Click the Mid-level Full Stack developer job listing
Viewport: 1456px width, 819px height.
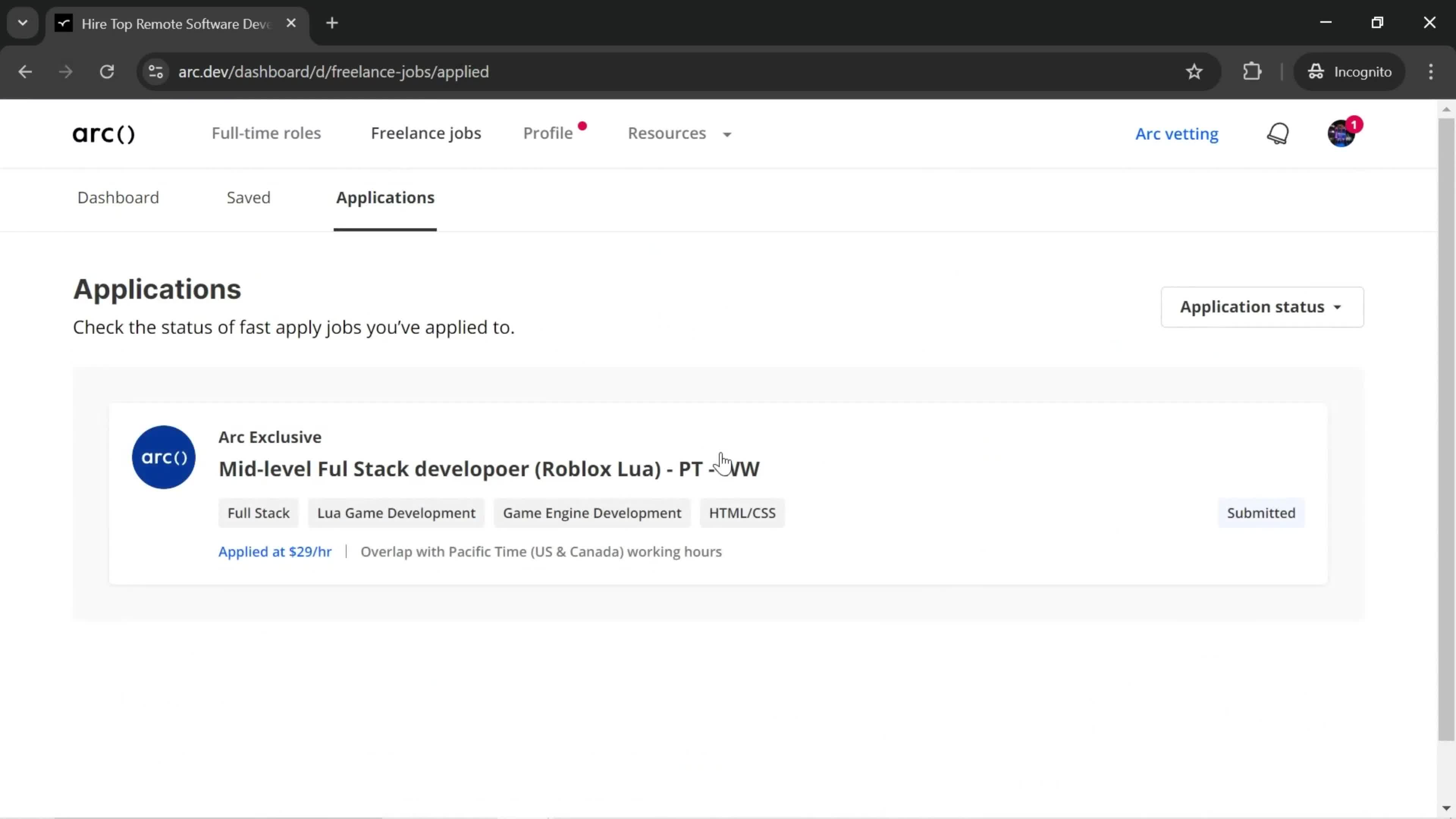(490, 468)
